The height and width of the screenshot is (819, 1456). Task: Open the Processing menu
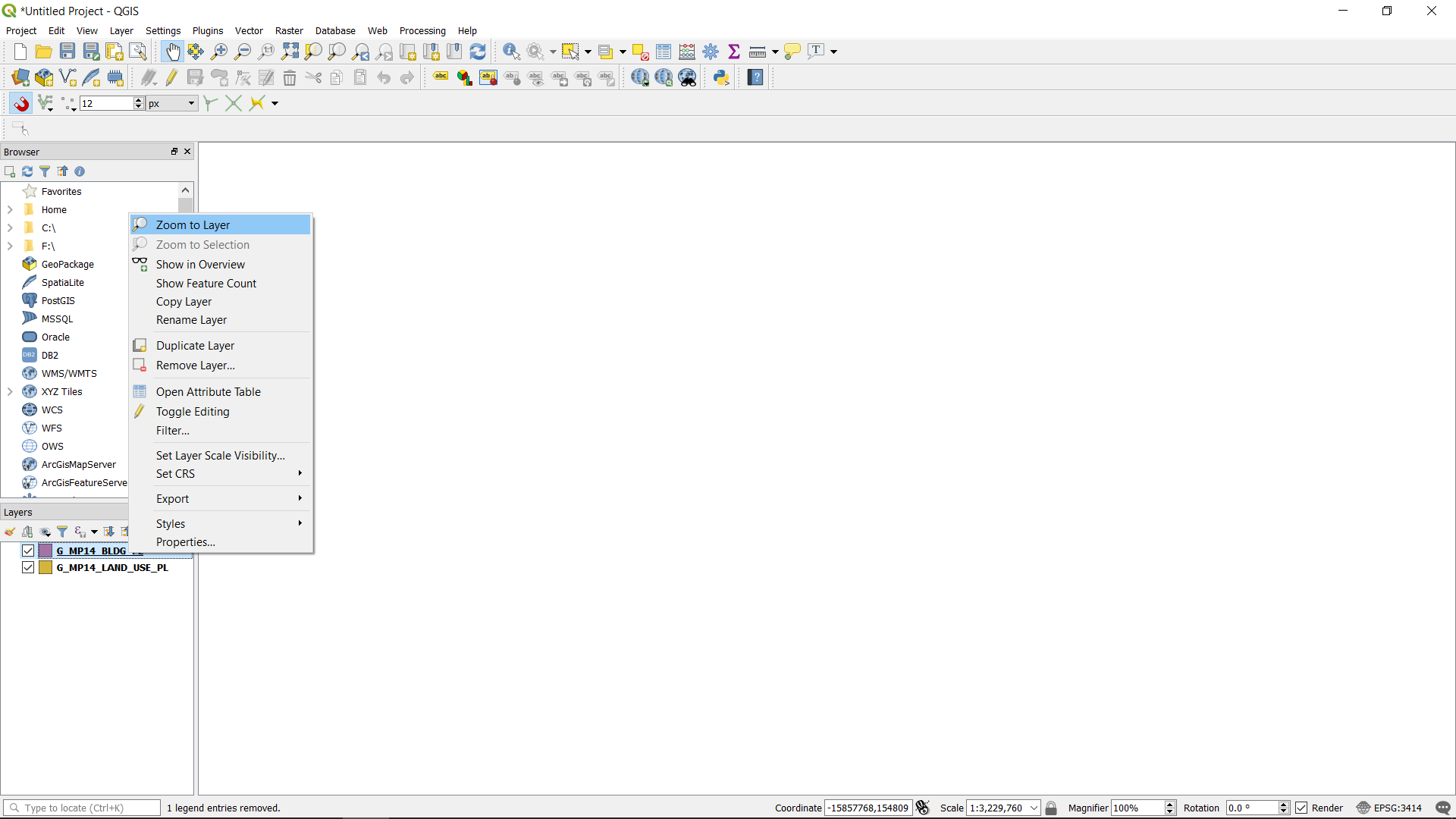(422, 30)
